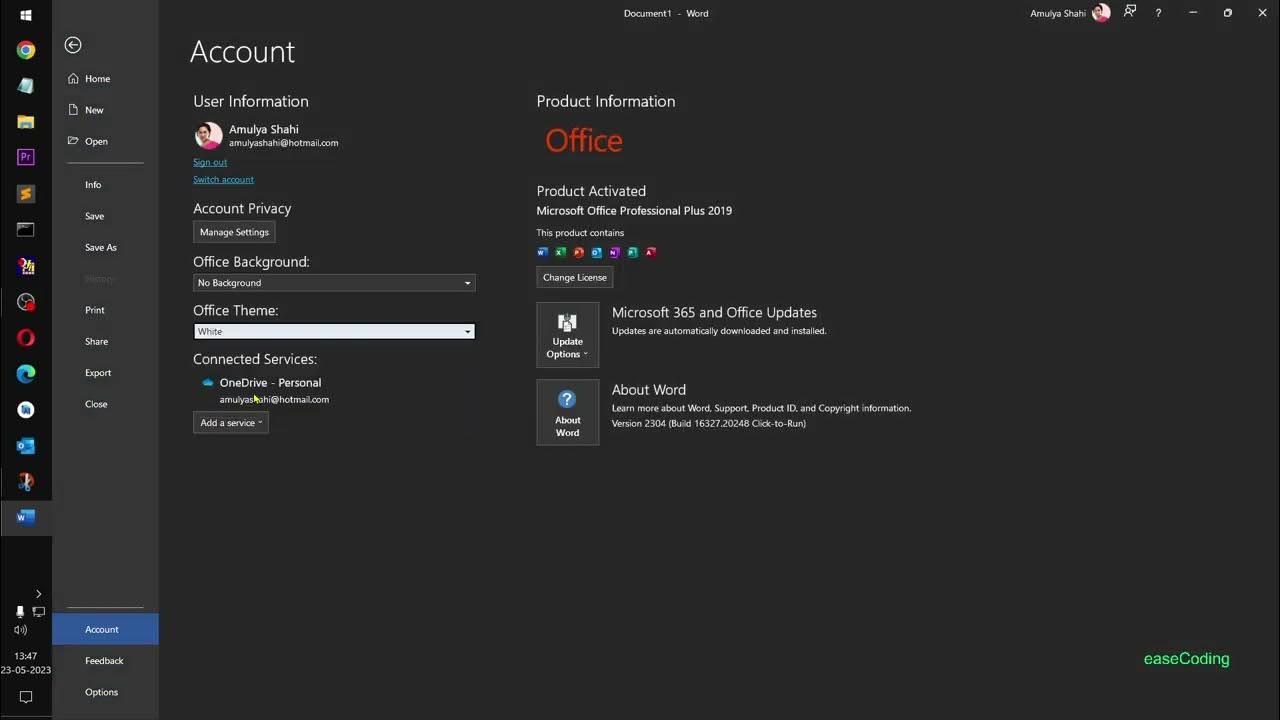Open the Print page
This screenshot has width=1280, height=720.
[95, 310]
